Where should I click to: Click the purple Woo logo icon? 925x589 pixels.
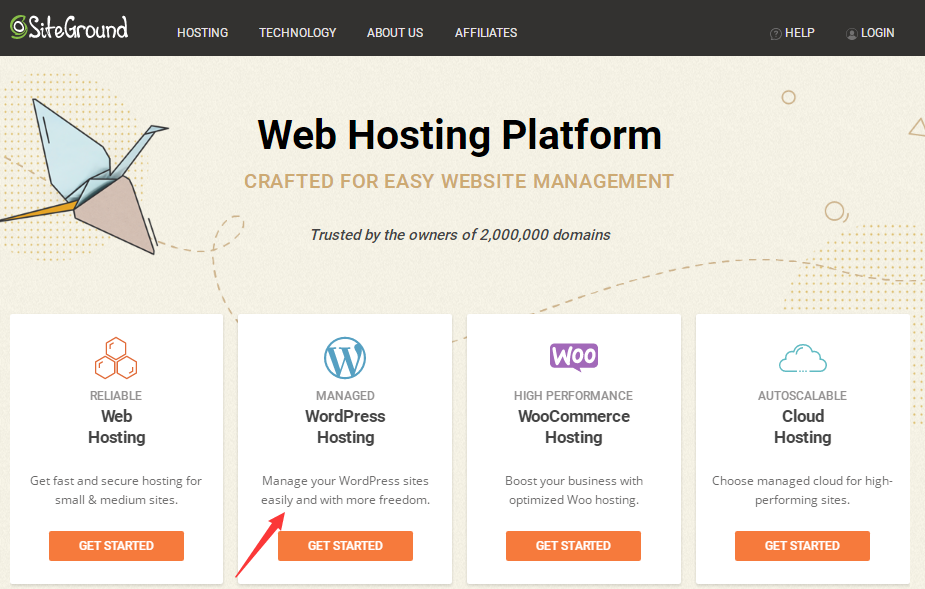click(573, 356)
